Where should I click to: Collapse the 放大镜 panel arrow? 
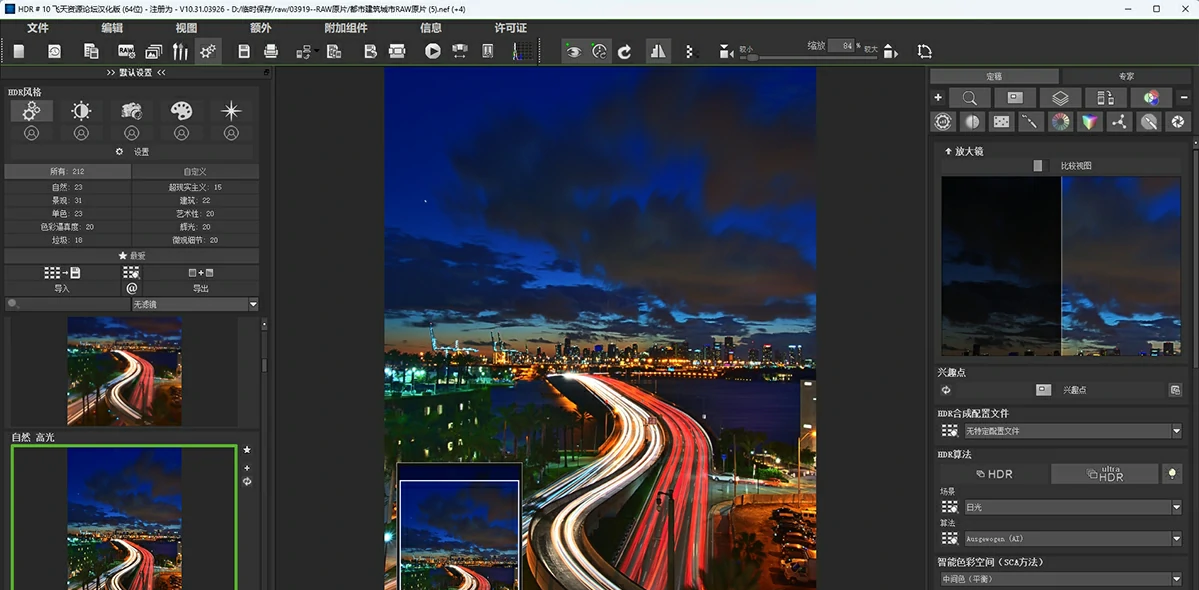pyautogui.click(x=948, y=151)
